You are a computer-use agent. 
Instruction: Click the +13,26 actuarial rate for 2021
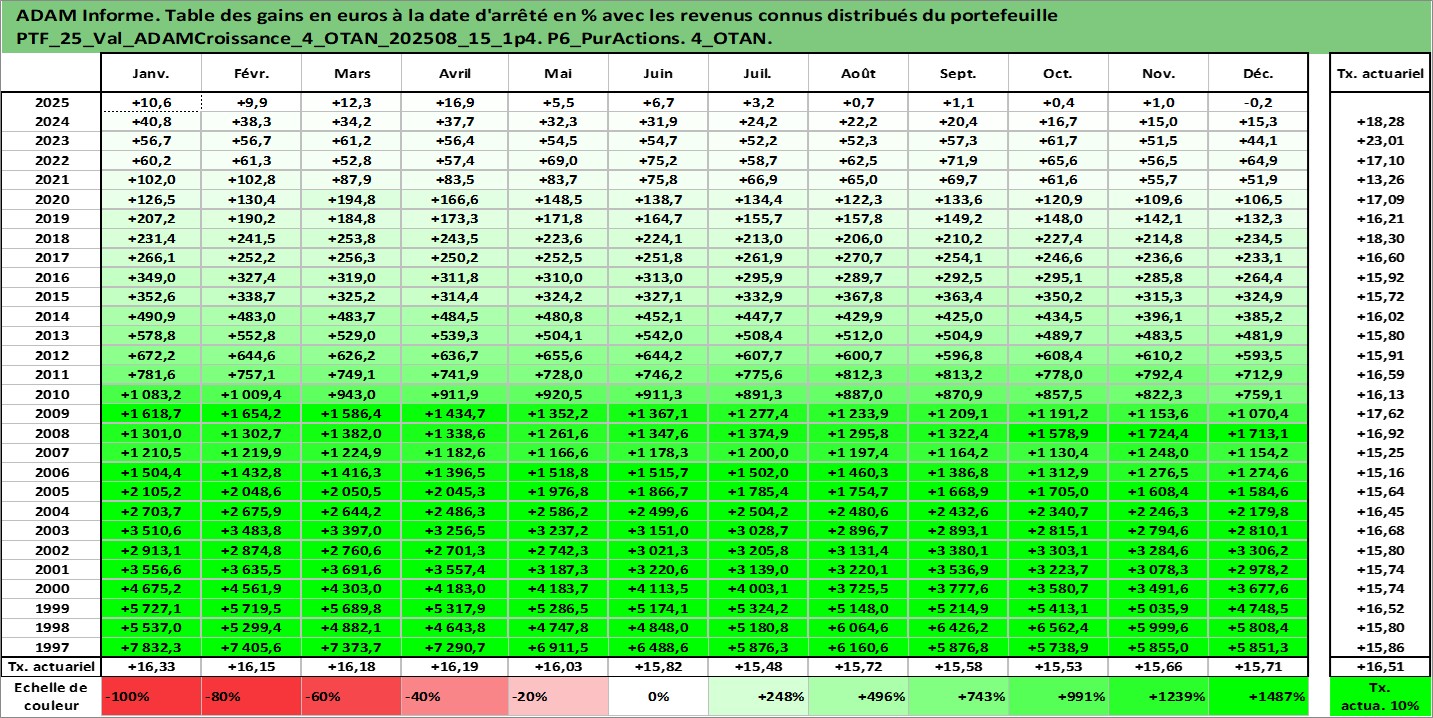[x=1381, y=180]
